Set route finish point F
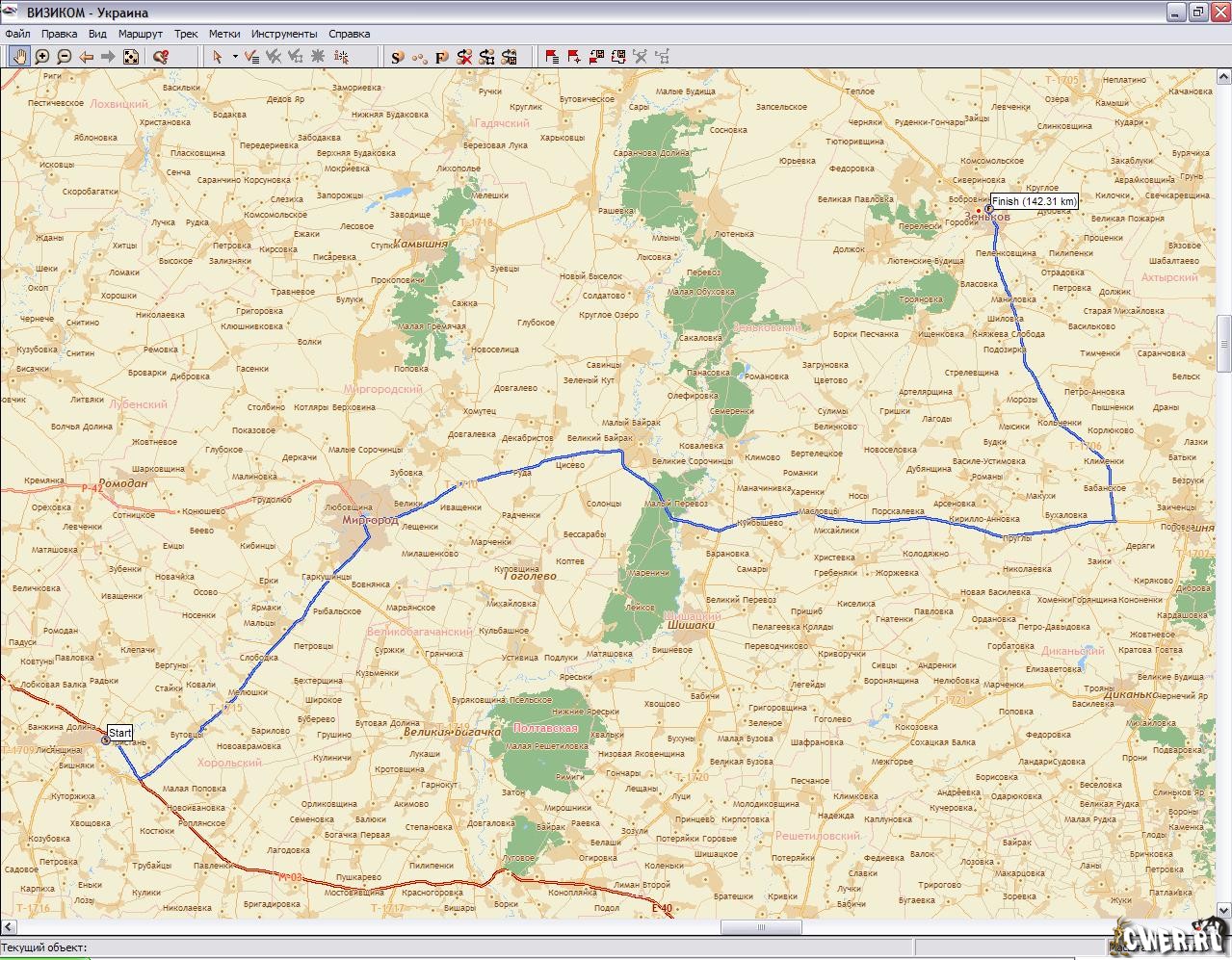This screenshot has width=1232, height=960. click(x=442, y=57)
